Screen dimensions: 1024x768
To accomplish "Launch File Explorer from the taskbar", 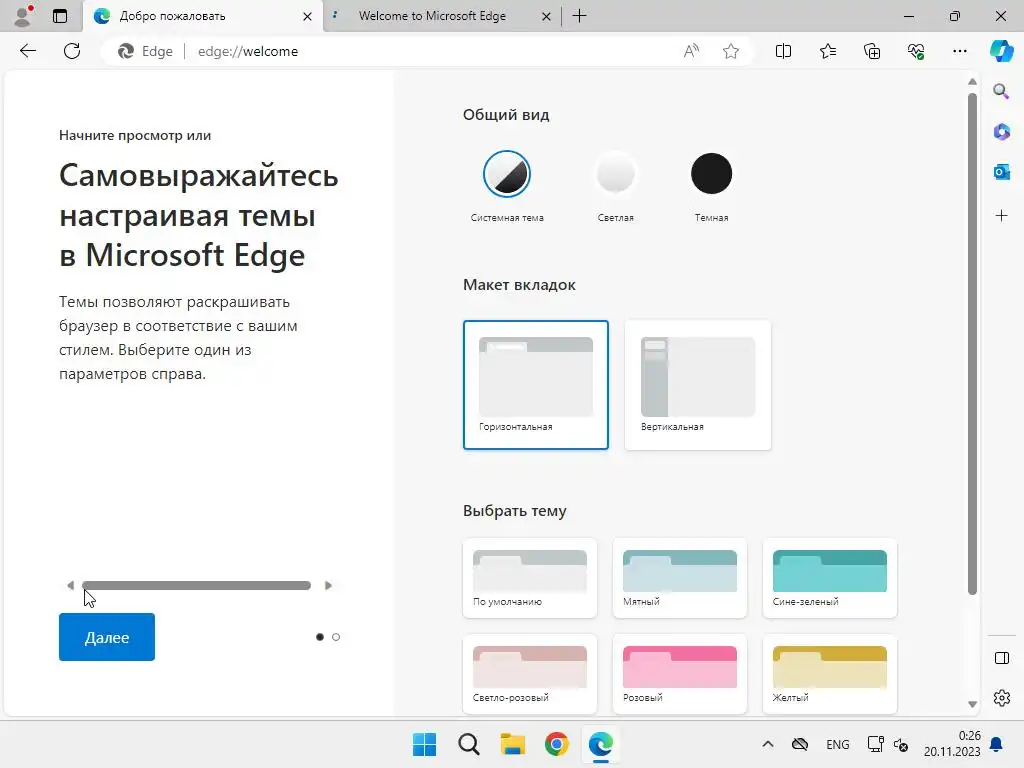I will (x=513, y=744).
